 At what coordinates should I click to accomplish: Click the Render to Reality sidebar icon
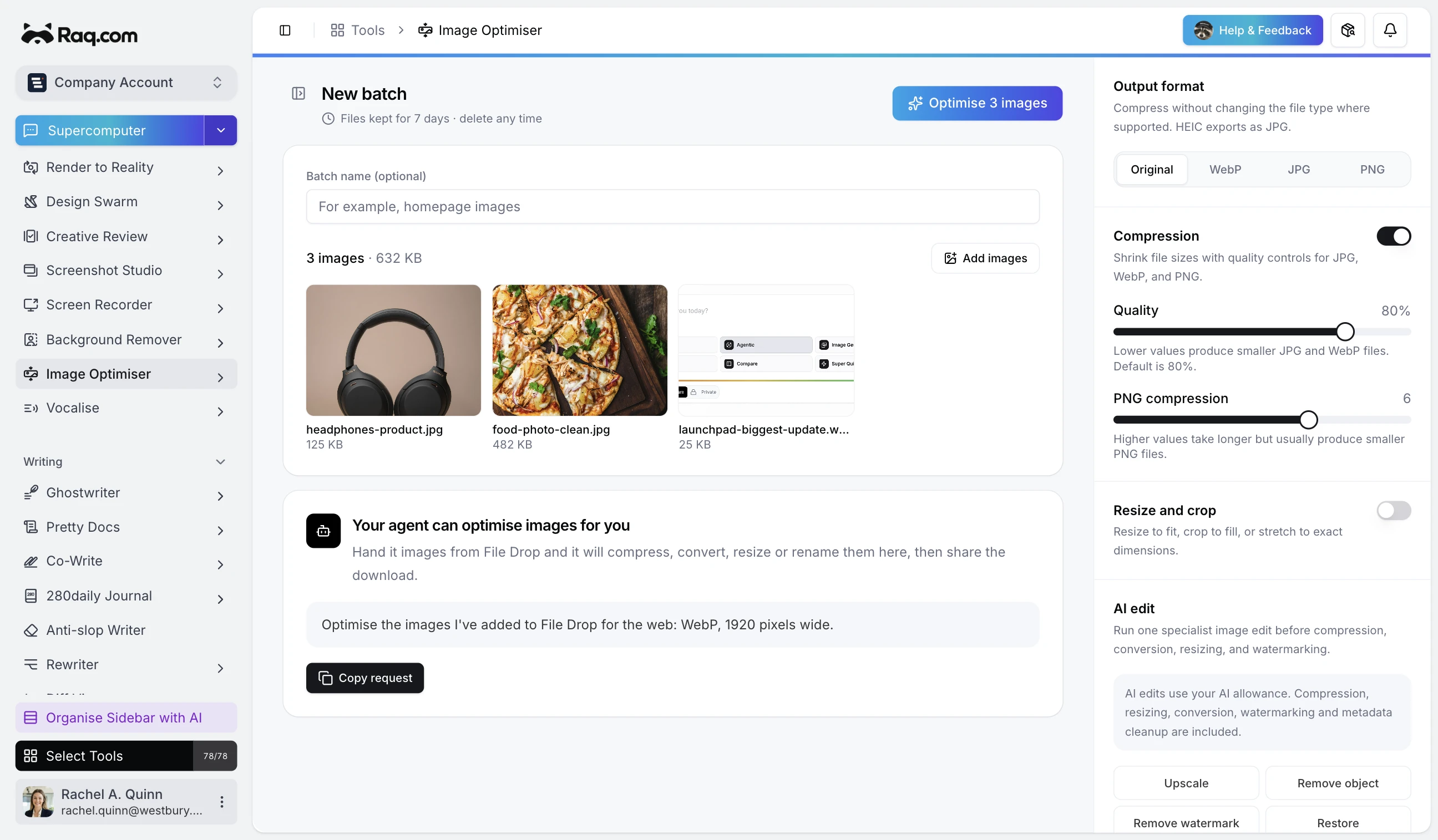(31, 167)
